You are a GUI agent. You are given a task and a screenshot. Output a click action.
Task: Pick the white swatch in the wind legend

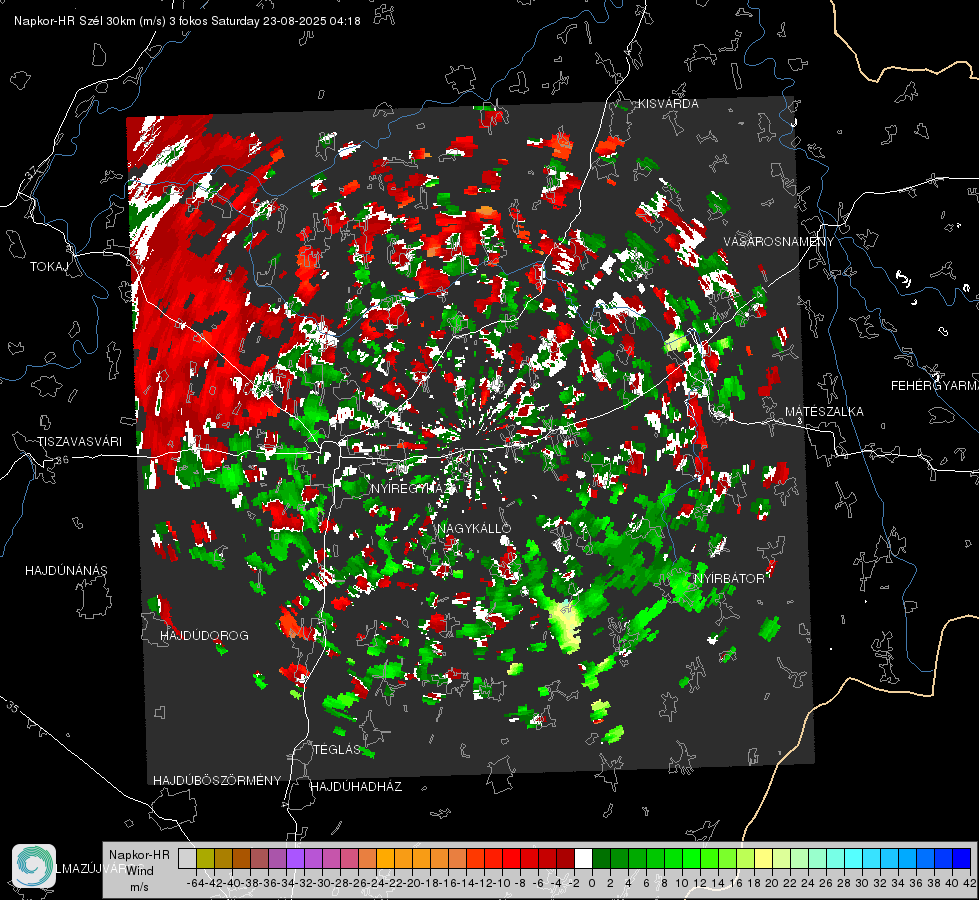point(583,858)
